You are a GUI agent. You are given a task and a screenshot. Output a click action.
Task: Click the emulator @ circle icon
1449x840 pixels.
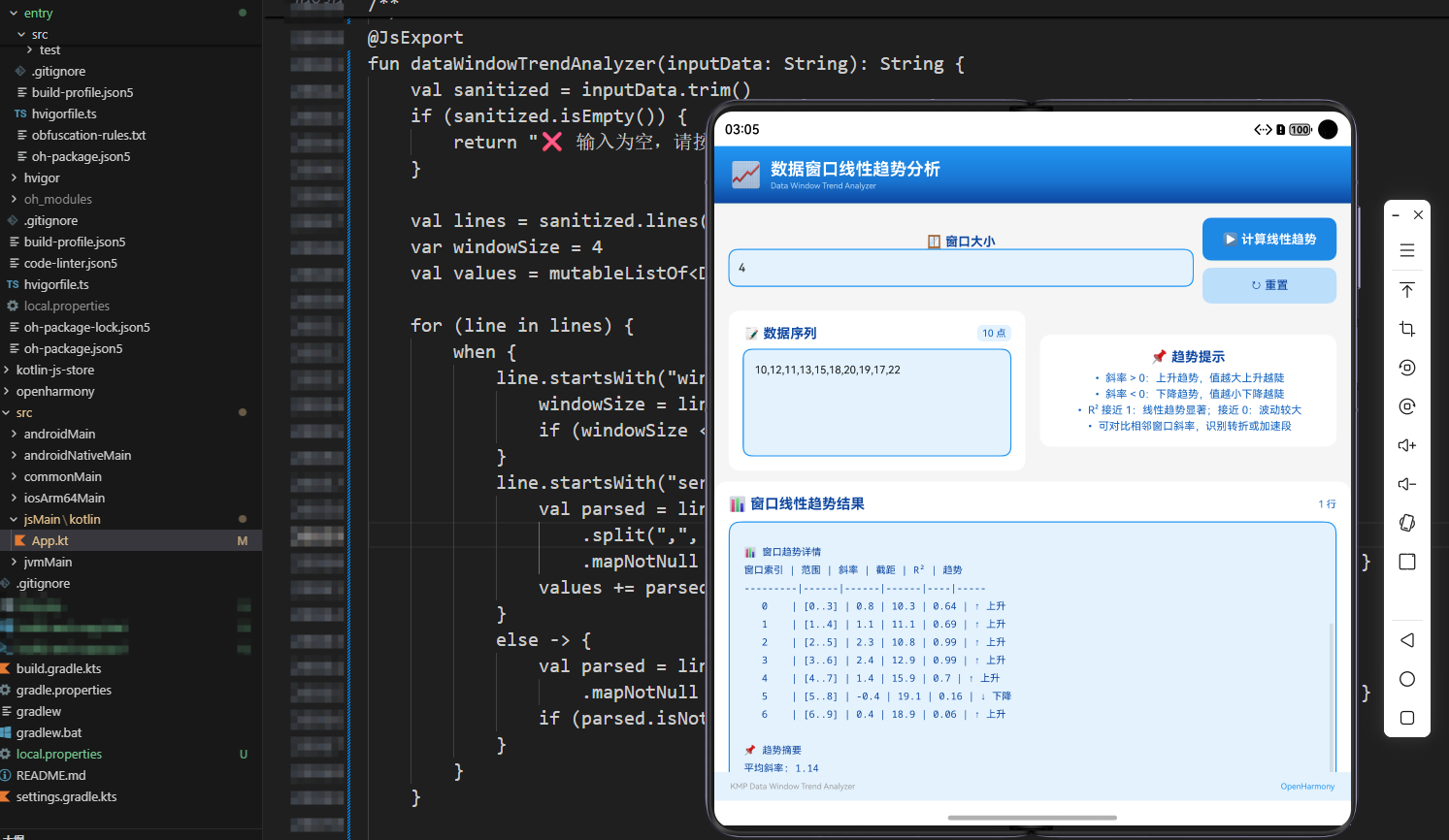(1407, 406)
